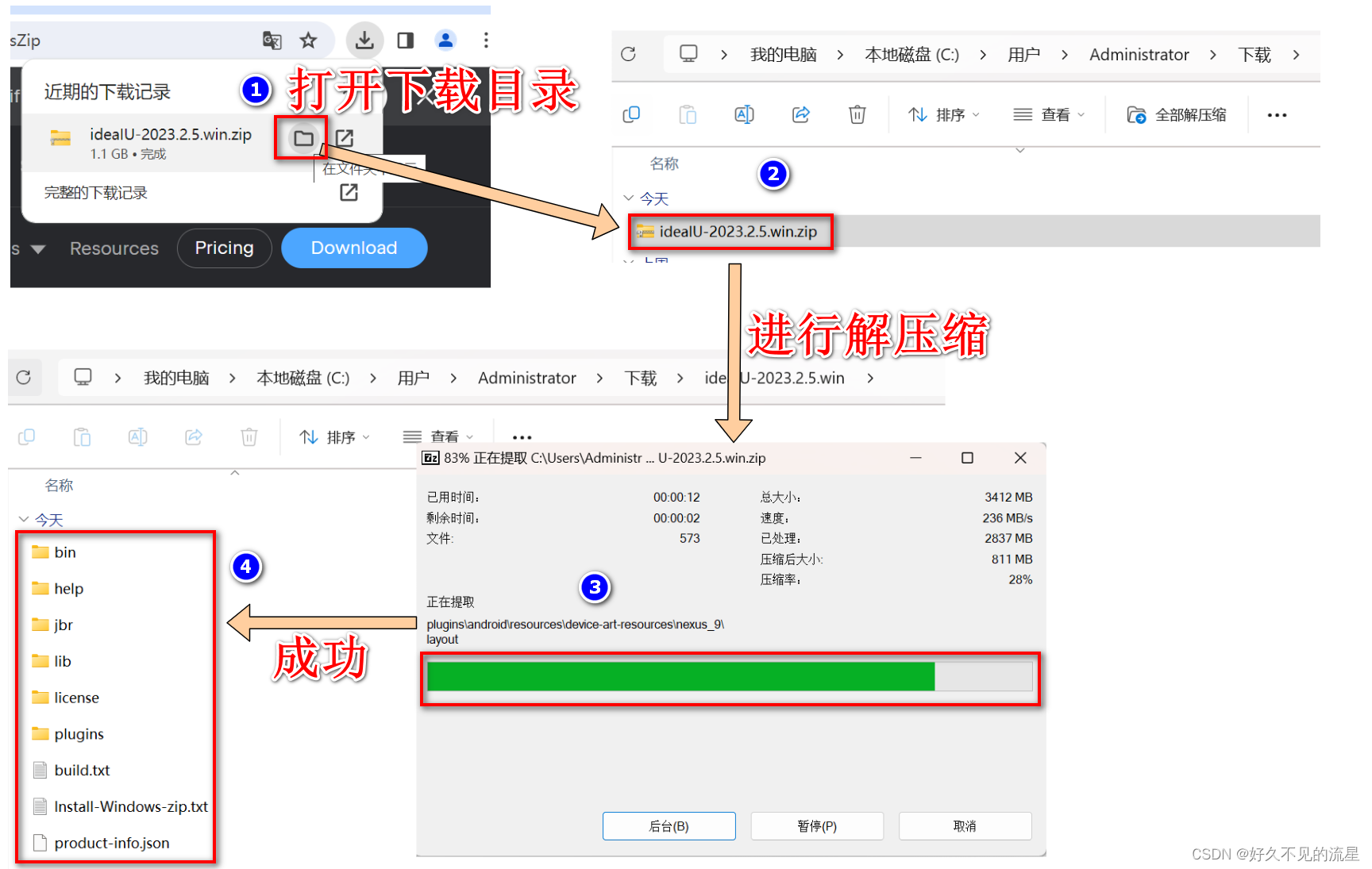Open Chrome's three-dot menu

click(486, 40)
